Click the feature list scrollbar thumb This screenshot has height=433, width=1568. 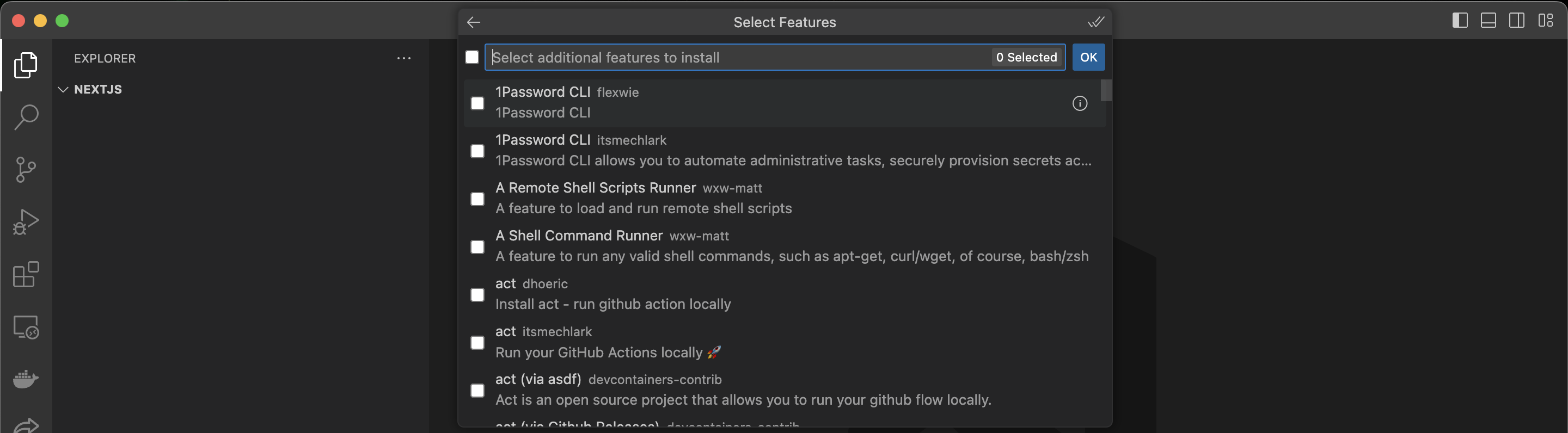pos(1106,91)
